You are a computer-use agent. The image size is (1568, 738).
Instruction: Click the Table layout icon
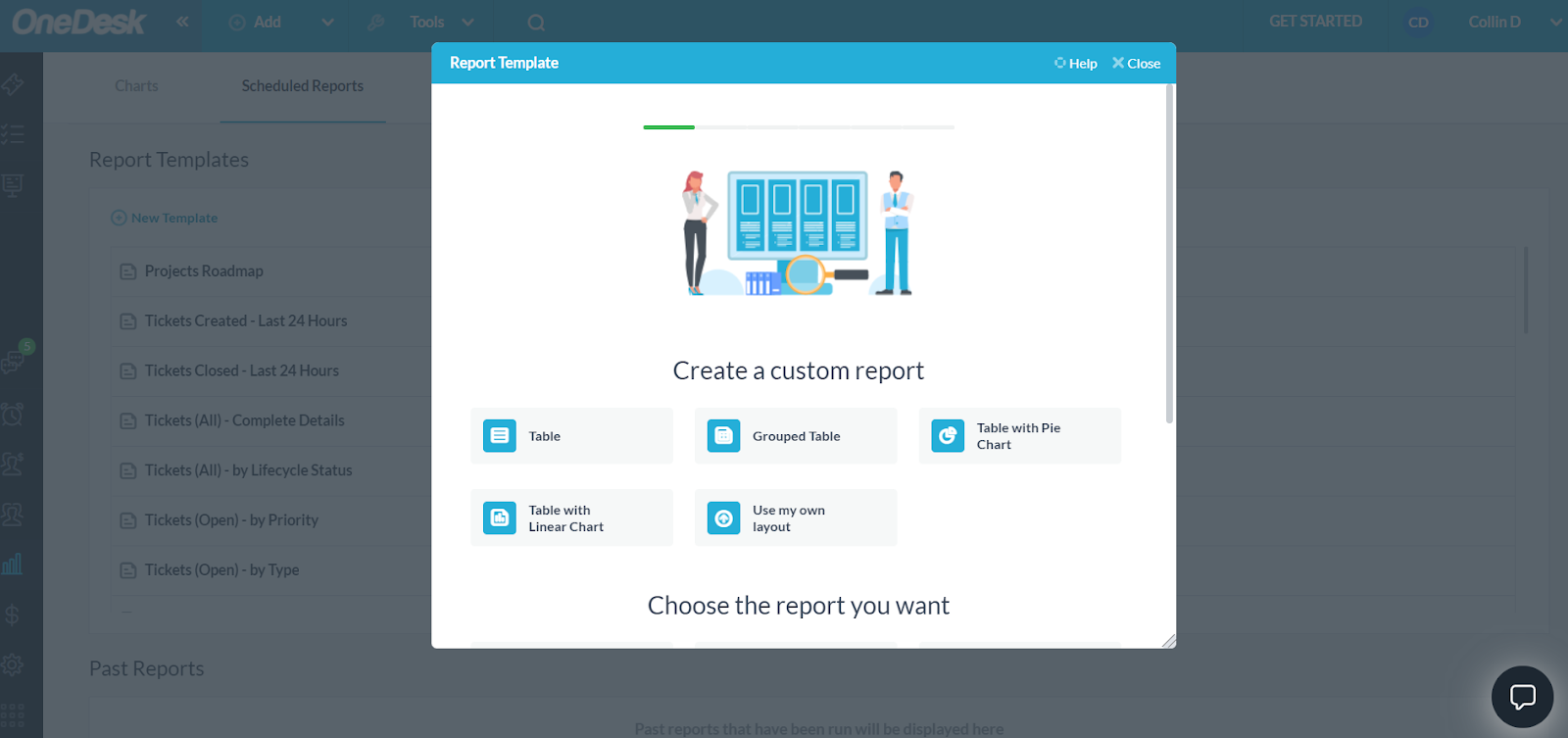[x=500, y=436]
